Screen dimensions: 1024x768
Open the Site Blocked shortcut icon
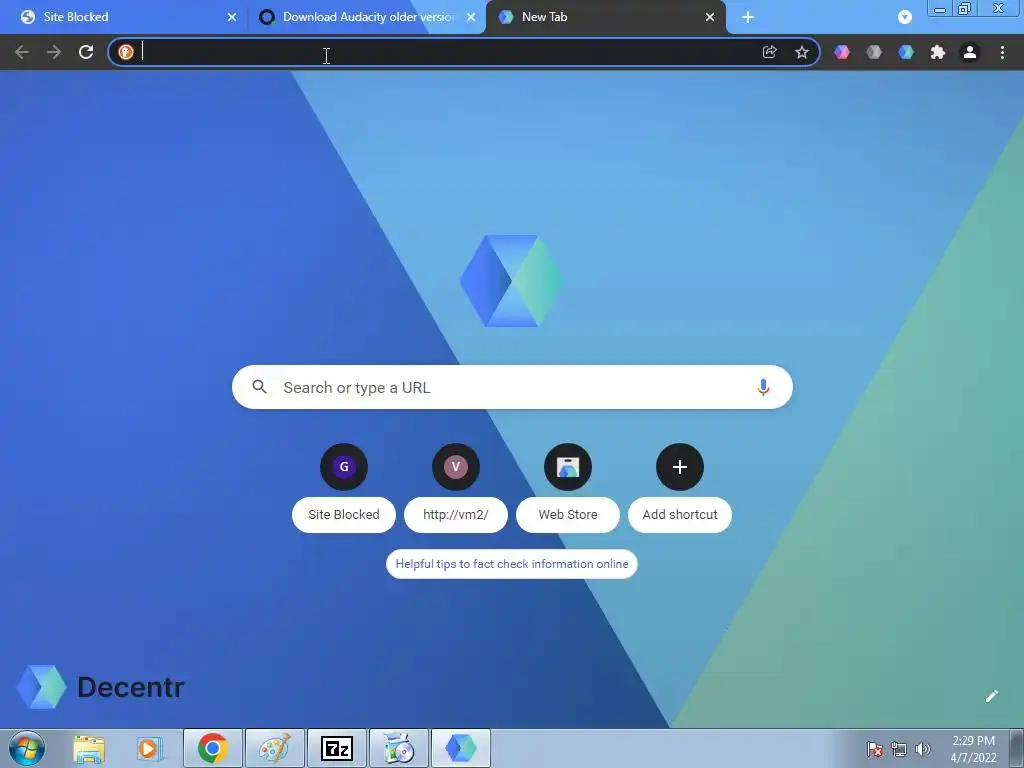[344, 467]
